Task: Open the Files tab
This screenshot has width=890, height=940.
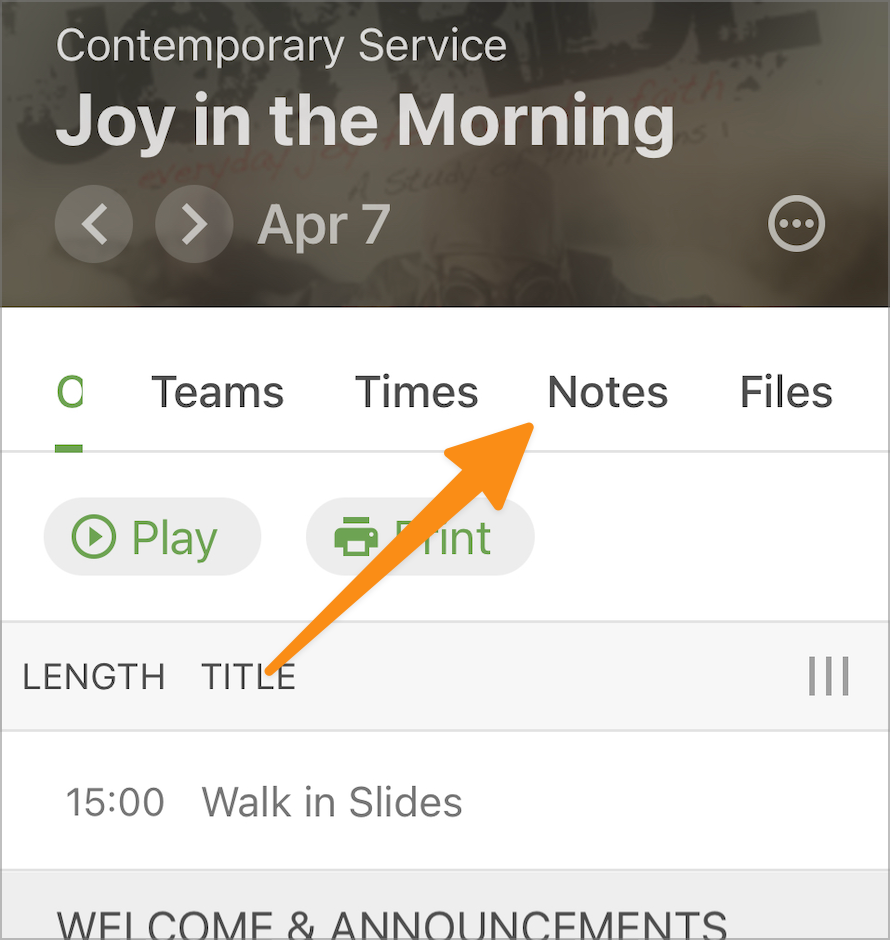Action: [x=786, y=393]
